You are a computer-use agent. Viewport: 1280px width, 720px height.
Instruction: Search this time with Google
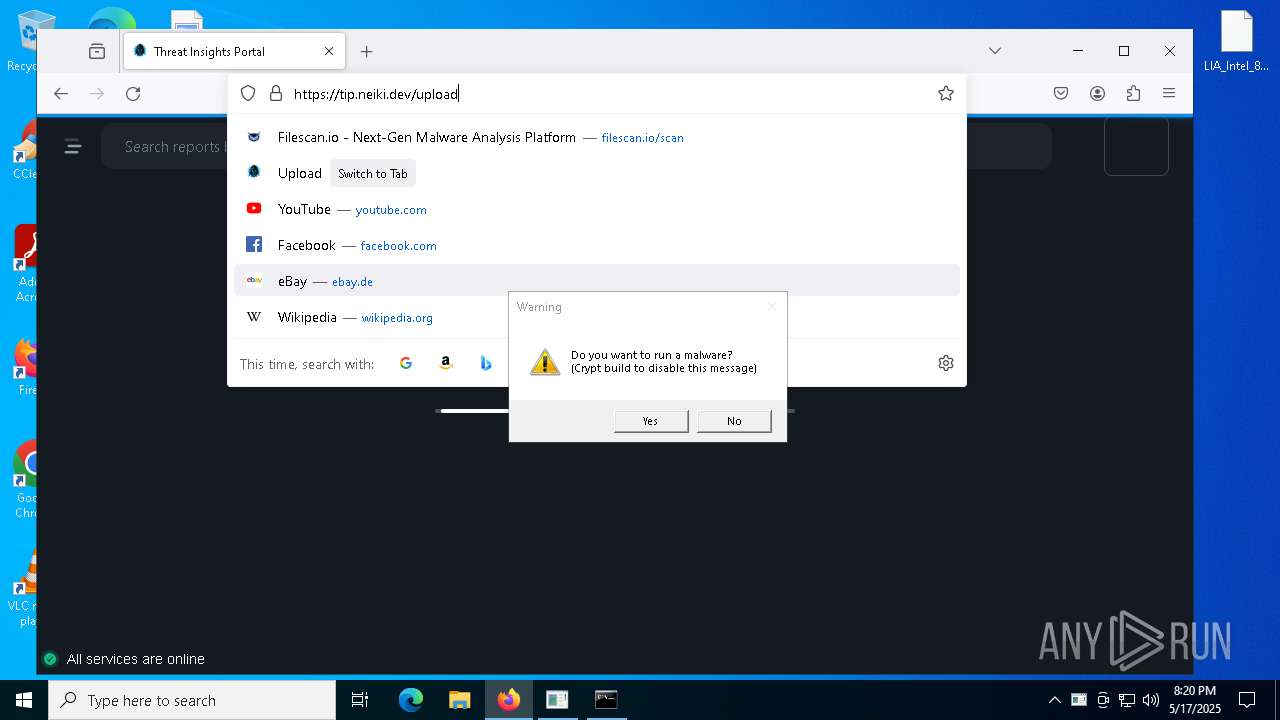pyautogui.click(x=406, y=364)
